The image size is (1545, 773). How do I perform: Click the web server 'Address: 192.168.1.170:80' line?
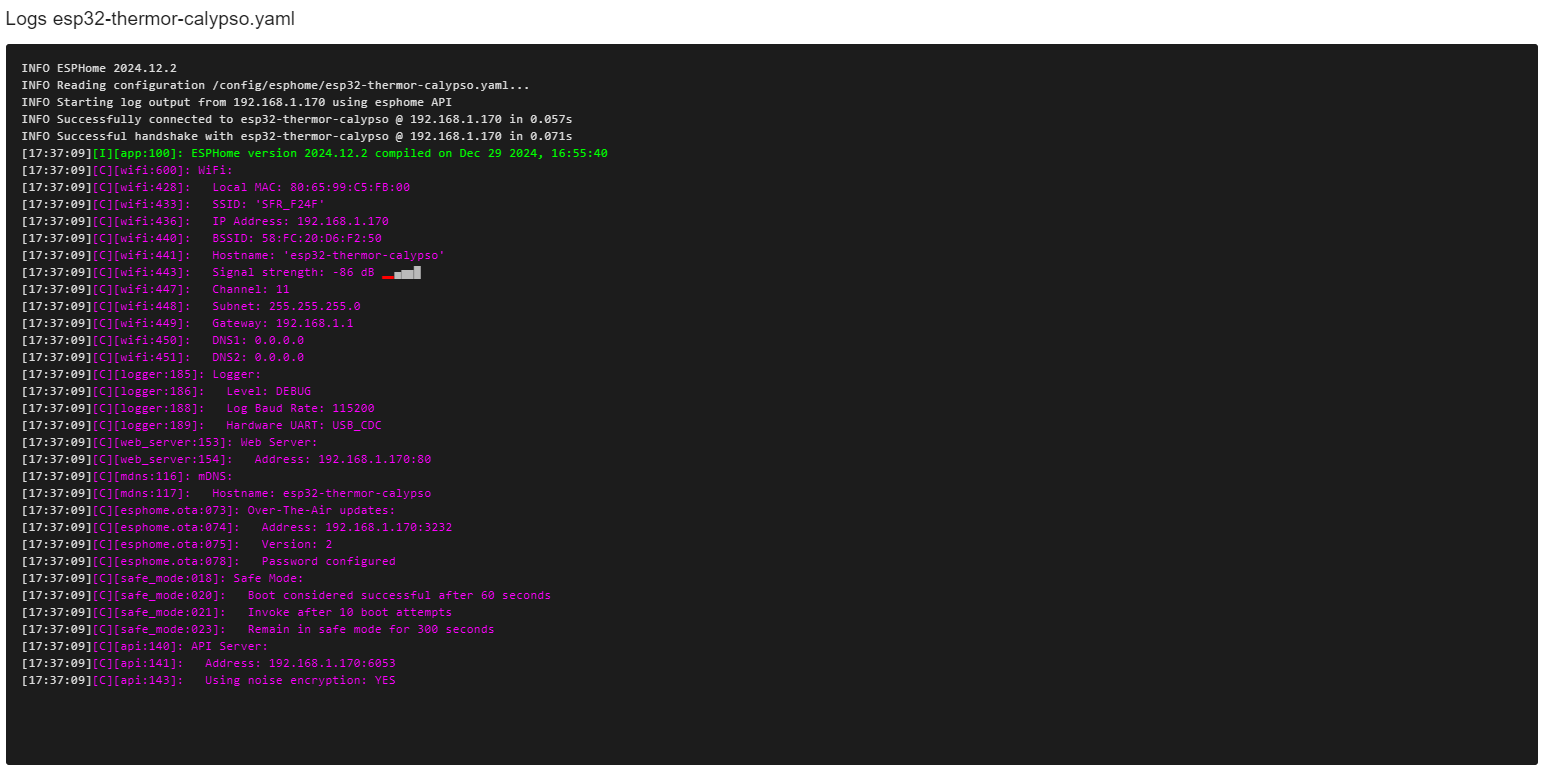(x=226, y=459)
